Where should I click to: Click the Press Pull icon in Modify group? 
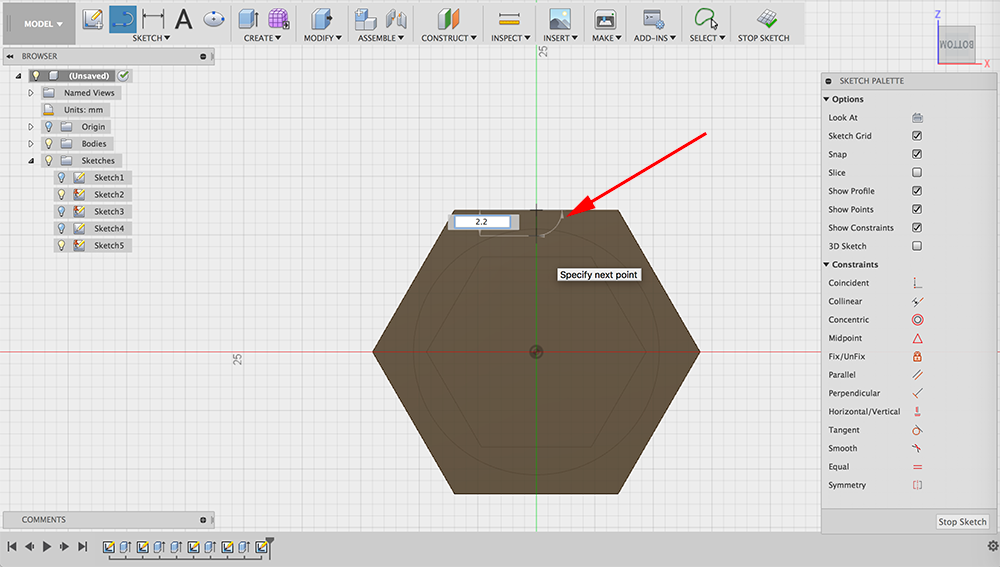click(x=322, y=19)
